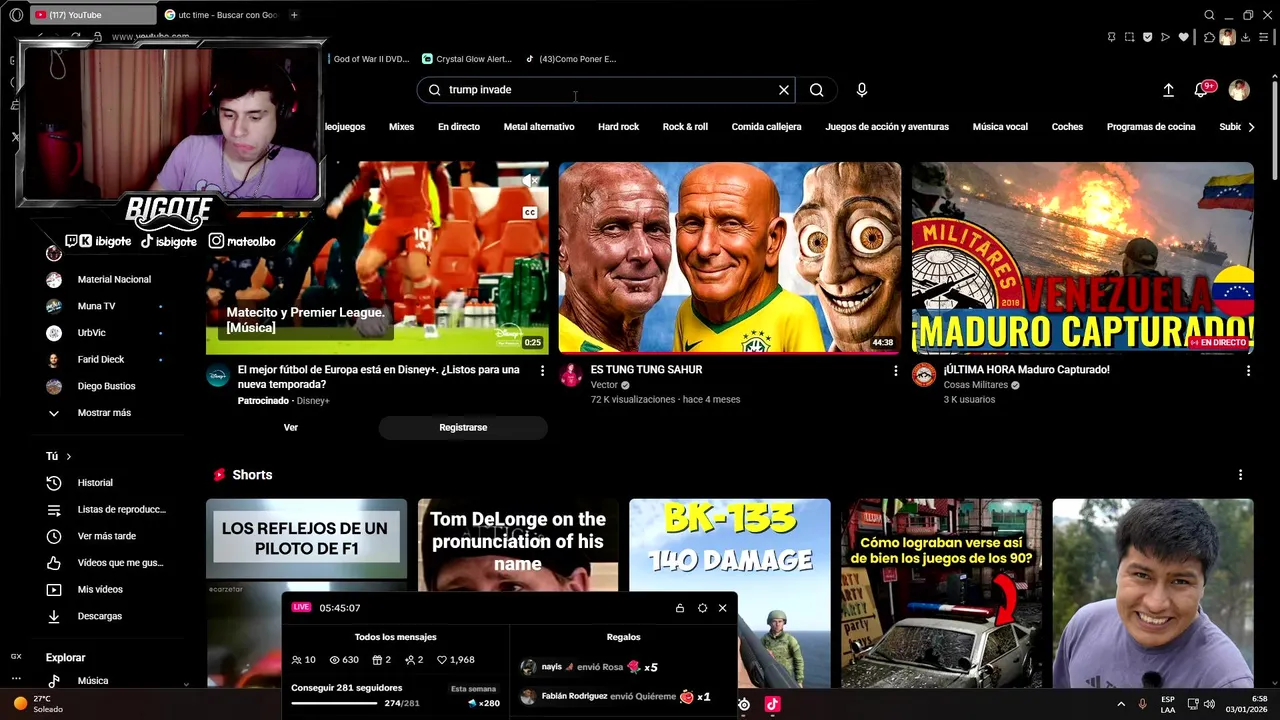Open the YouTube account avatar menu
1280x720 pixels.
(x=1239, y=90)
